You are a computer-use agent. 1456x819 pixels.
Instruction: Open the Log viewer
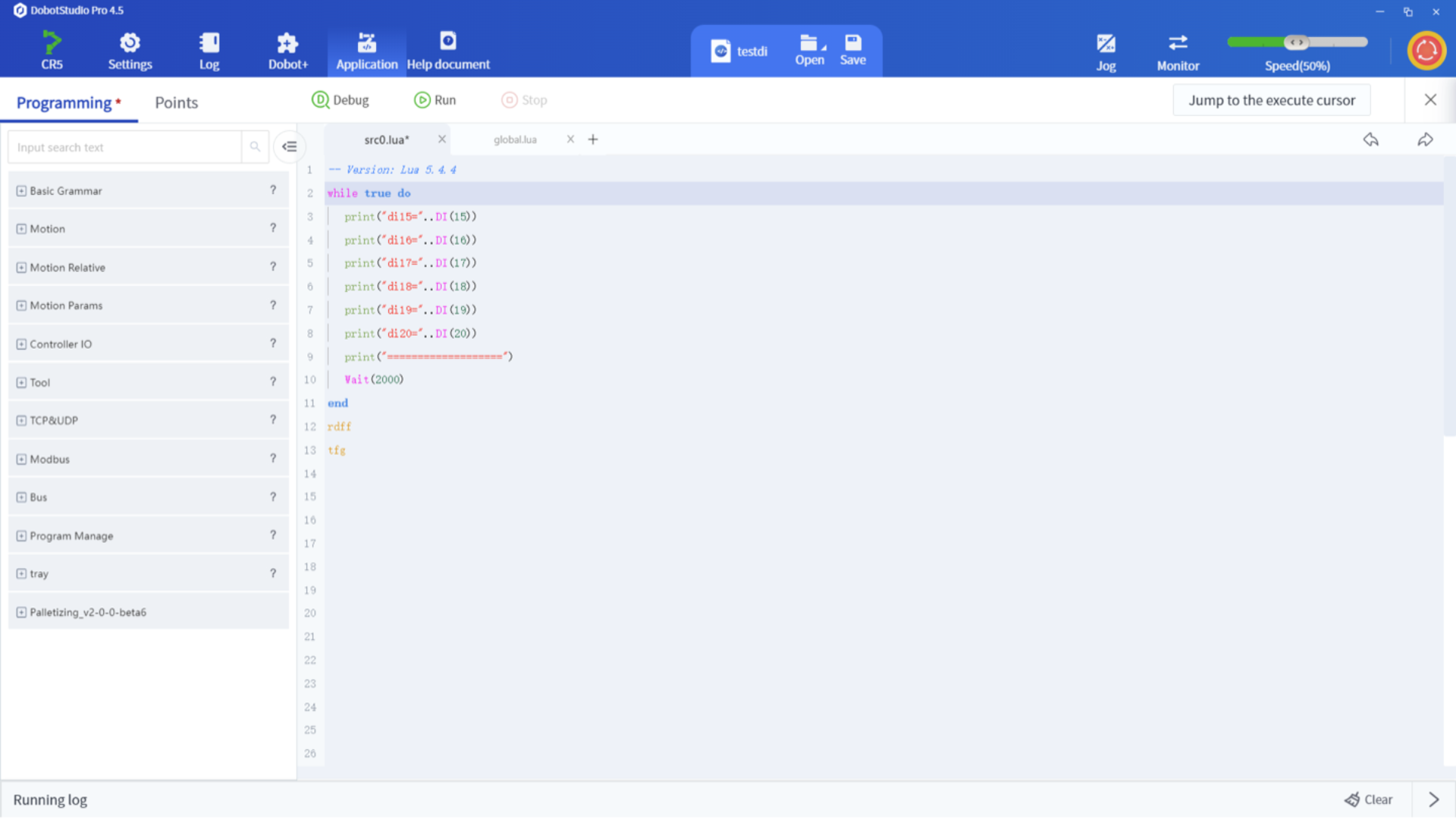pos(209,50)
